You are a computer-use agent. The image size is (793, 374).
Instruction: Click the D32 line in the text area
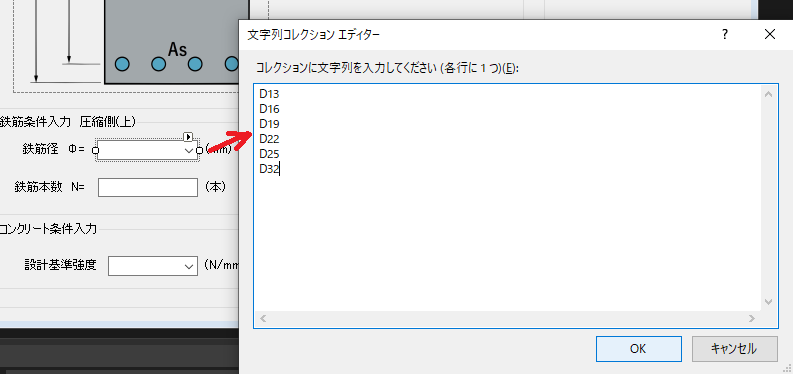click(269, 169)
